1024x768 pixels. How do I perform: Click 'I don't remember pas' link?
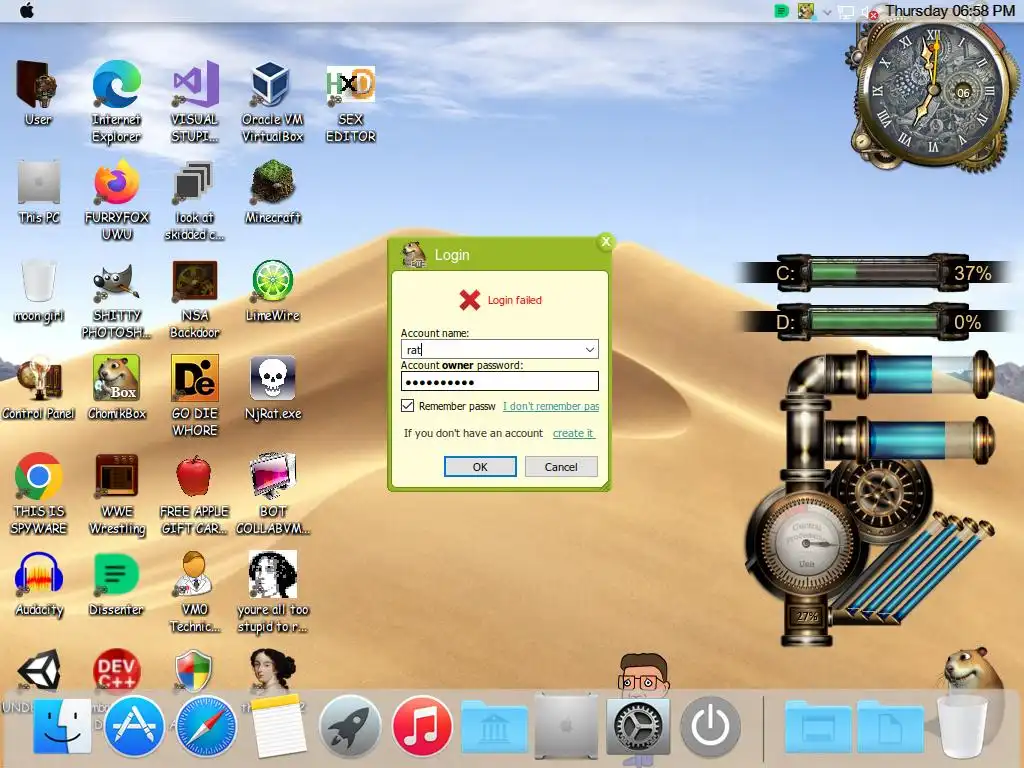pyautogui.click(x=551, y=406)
